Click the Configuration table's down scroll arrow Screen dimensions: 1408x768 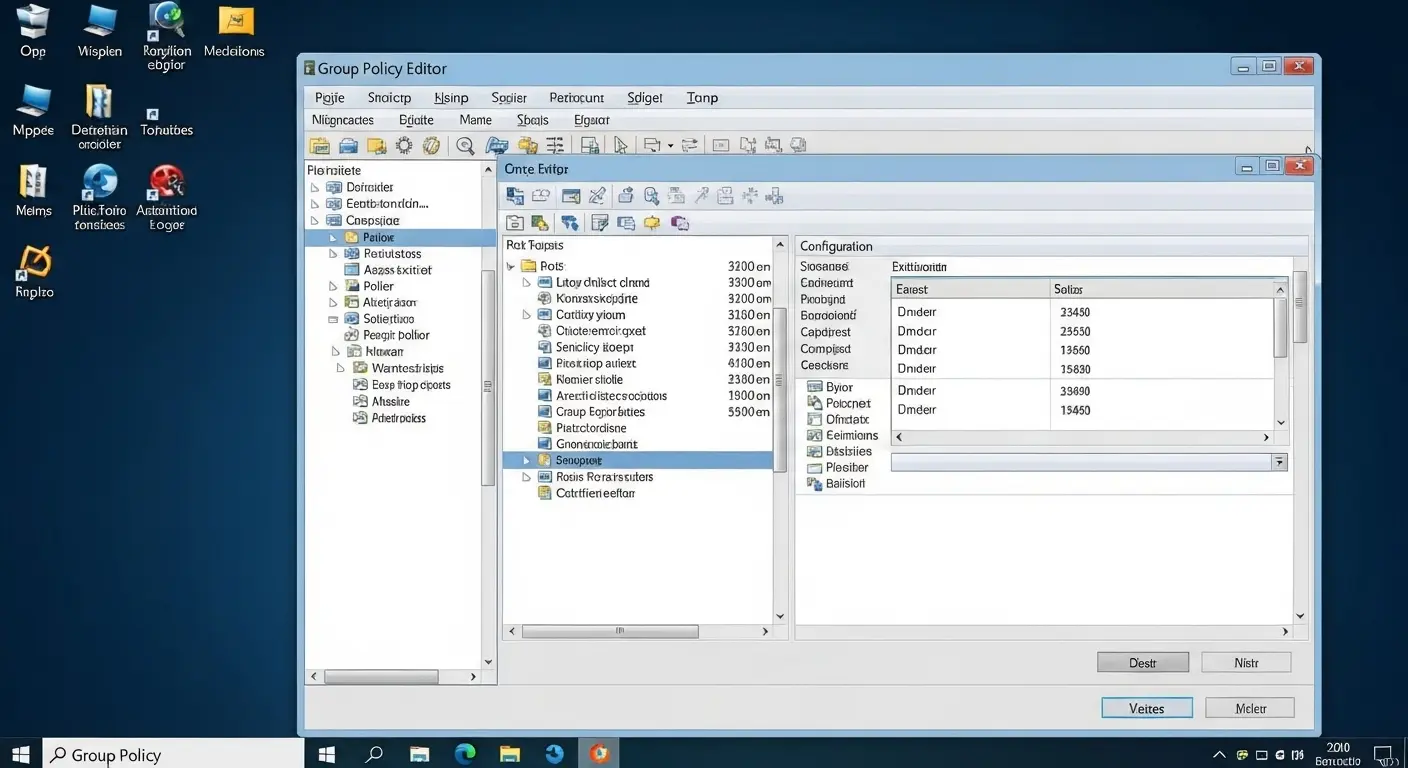tap(1280, 423)
